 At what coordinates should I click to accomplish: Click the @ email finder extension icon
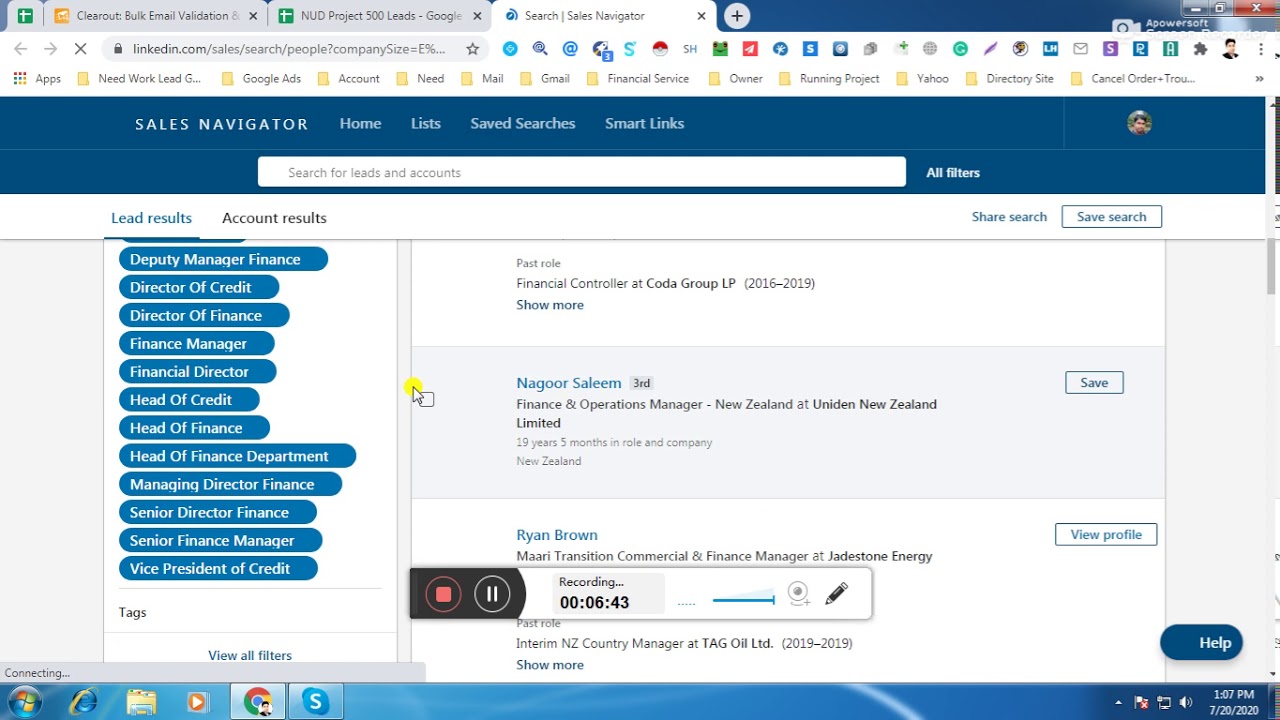570,49
